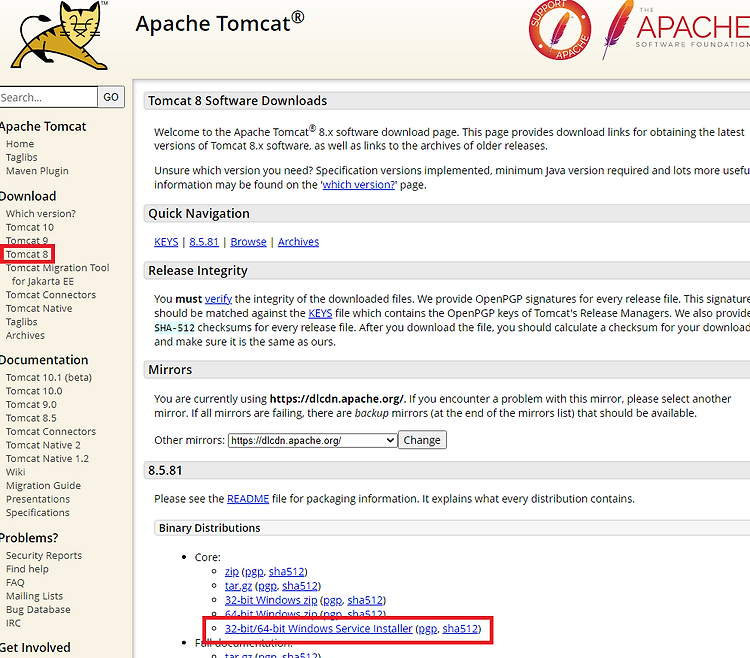Screen dimensions: 750x658
Task: Open the Maven Plugin link
Action: tap(37, 171)
